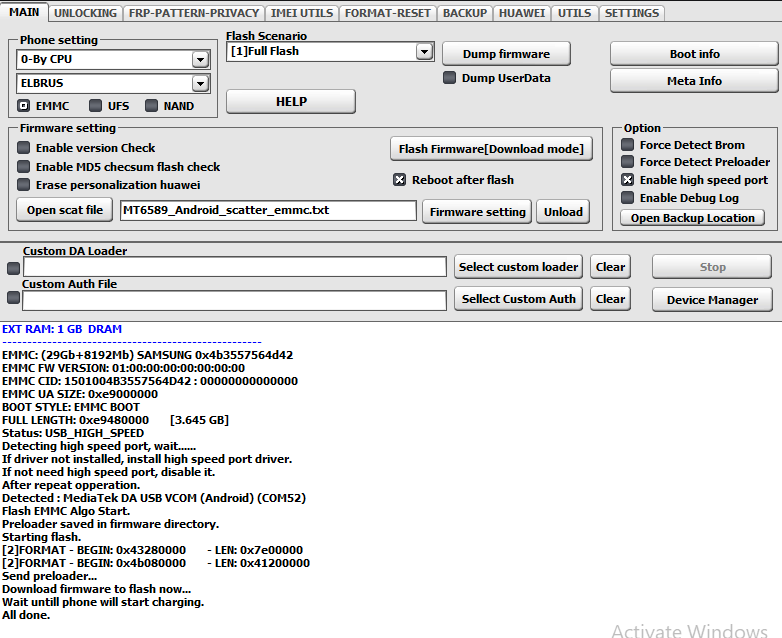
Task: Click the 'Flash EMMC Algo Start.' log line
Action: click(x=66, y=511)
